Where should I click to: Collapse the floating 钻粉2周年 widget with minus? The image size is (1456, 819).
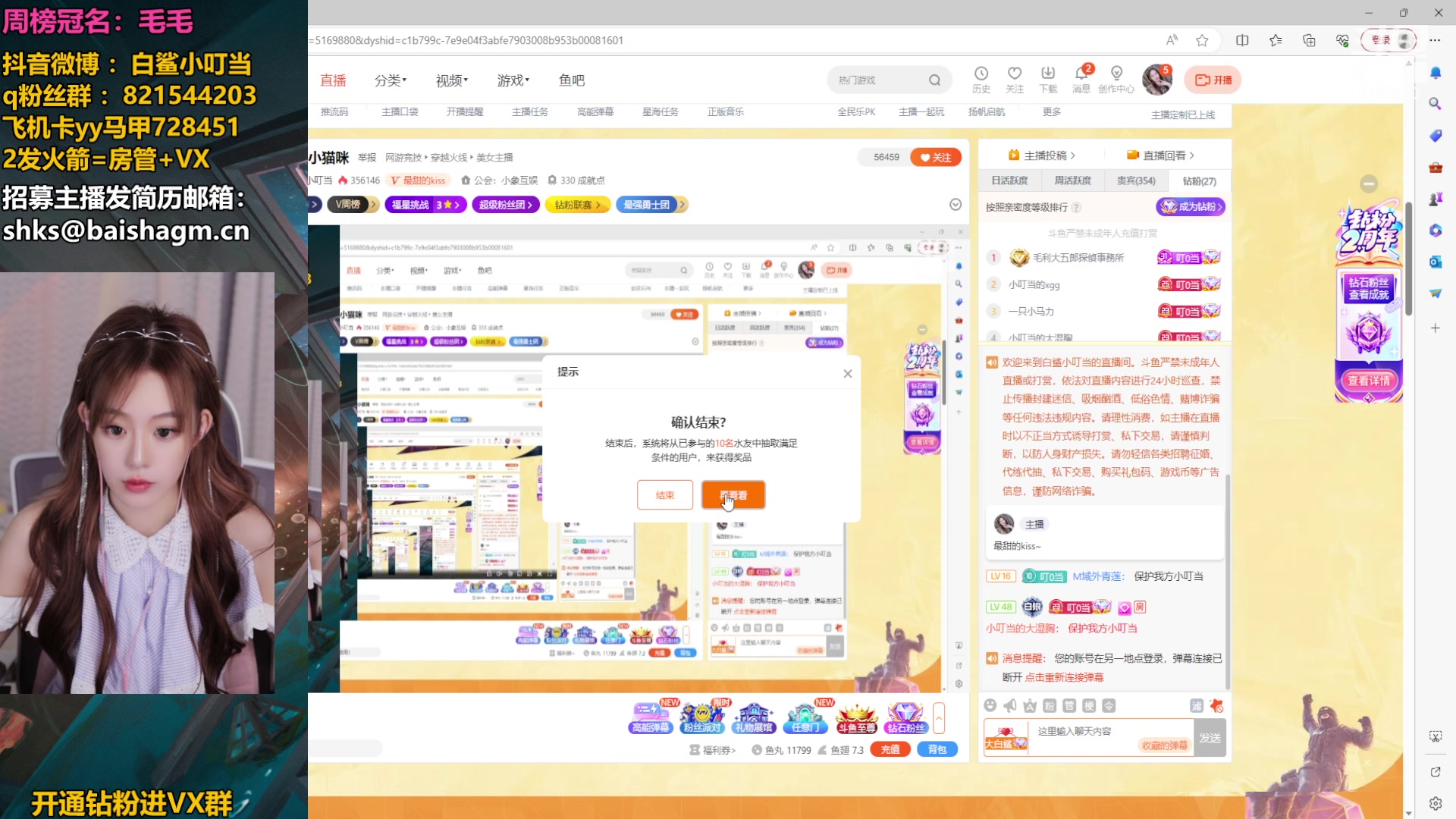(1369, 184)
